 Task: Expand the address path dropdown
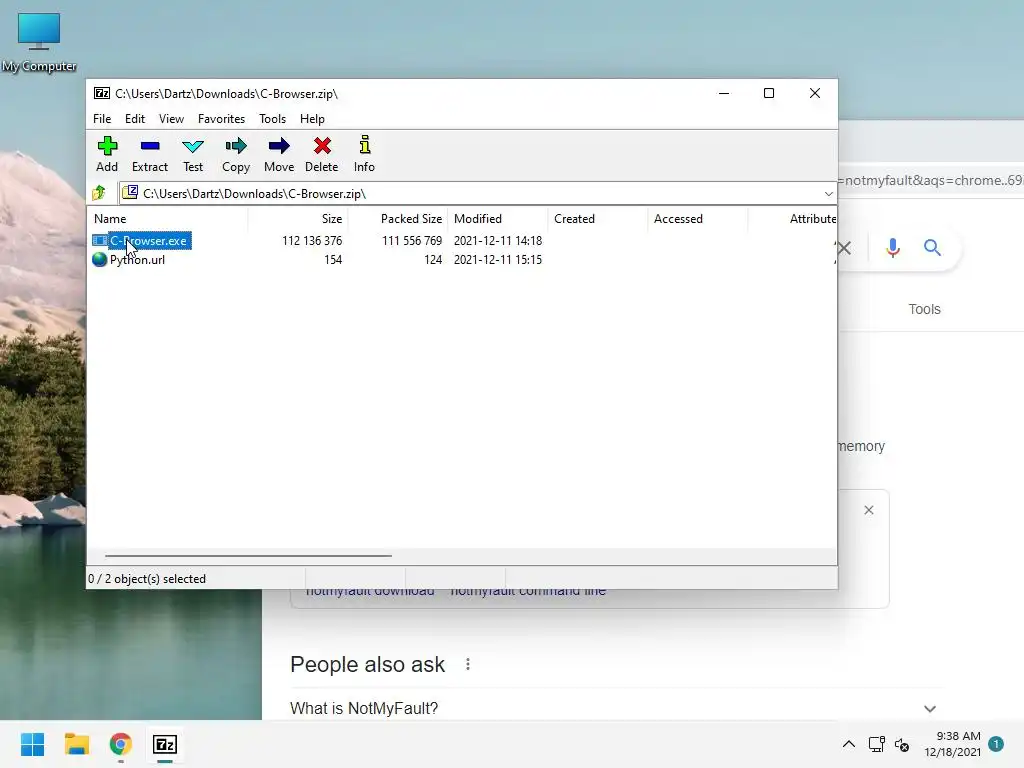coord(829,194)
